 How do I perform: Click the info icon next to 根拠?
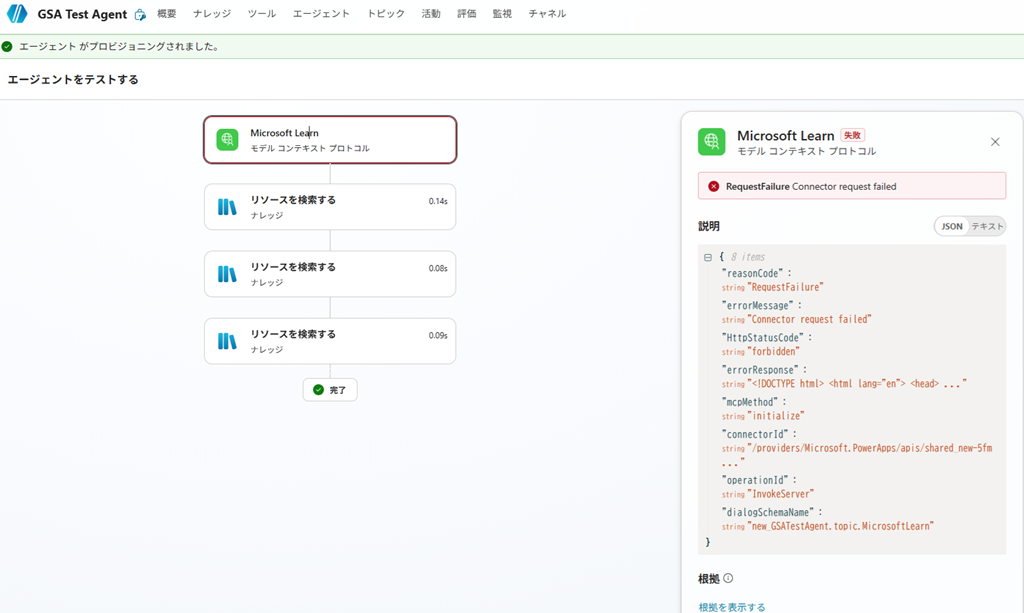[728, 578]
